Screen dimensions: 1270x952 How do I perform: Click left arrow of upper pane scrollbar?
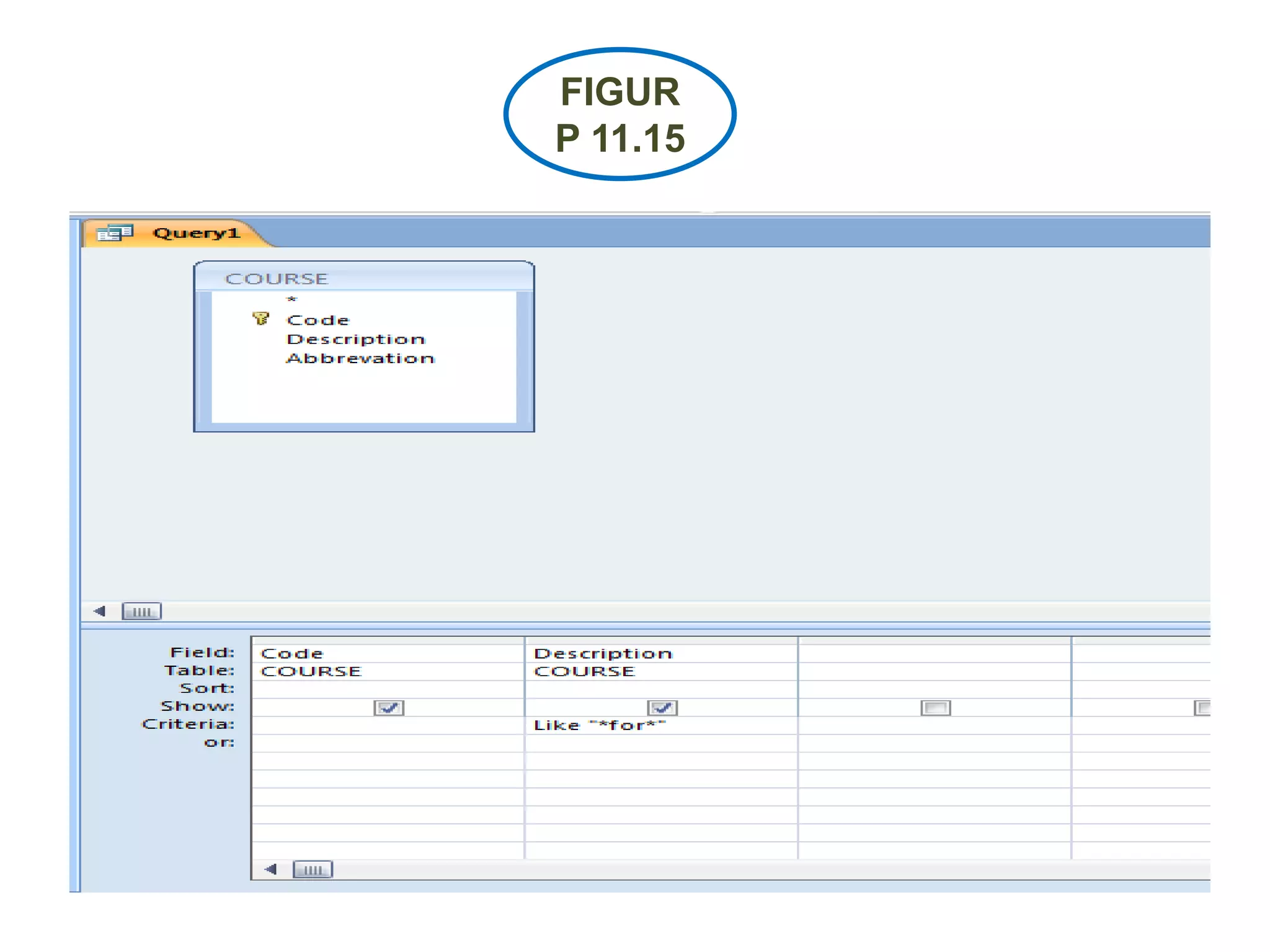tap(100, 612)
